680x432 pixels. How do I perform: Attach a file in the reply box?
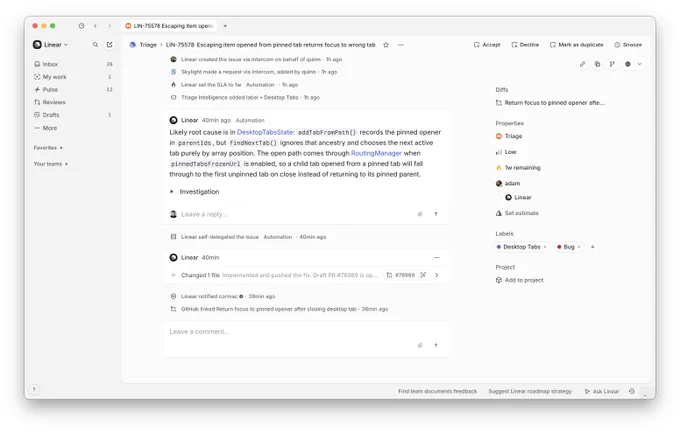(x=420, y=214)
